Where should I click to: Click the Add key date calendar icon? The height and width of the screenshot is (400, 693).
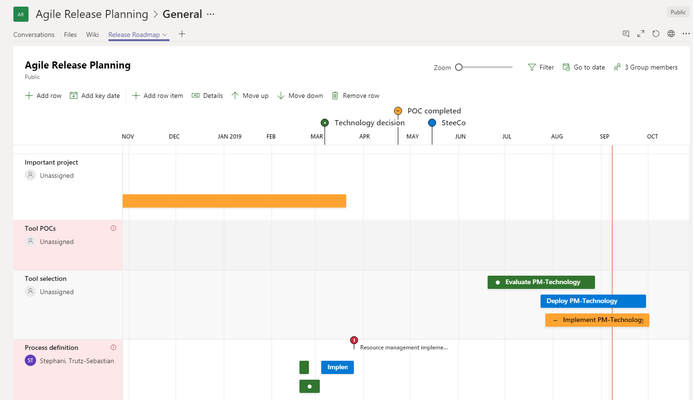(x=73, y=95)
